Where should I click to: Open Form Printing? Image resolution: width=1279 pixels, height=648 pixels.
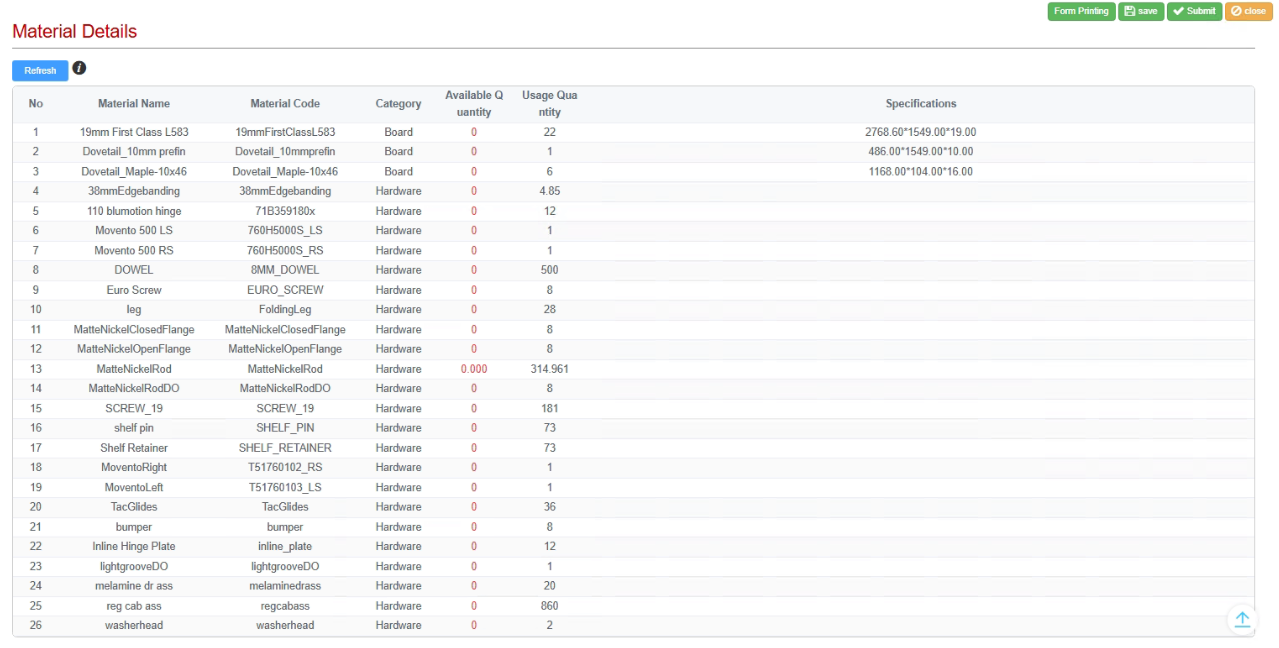[x=1081, y=11]
